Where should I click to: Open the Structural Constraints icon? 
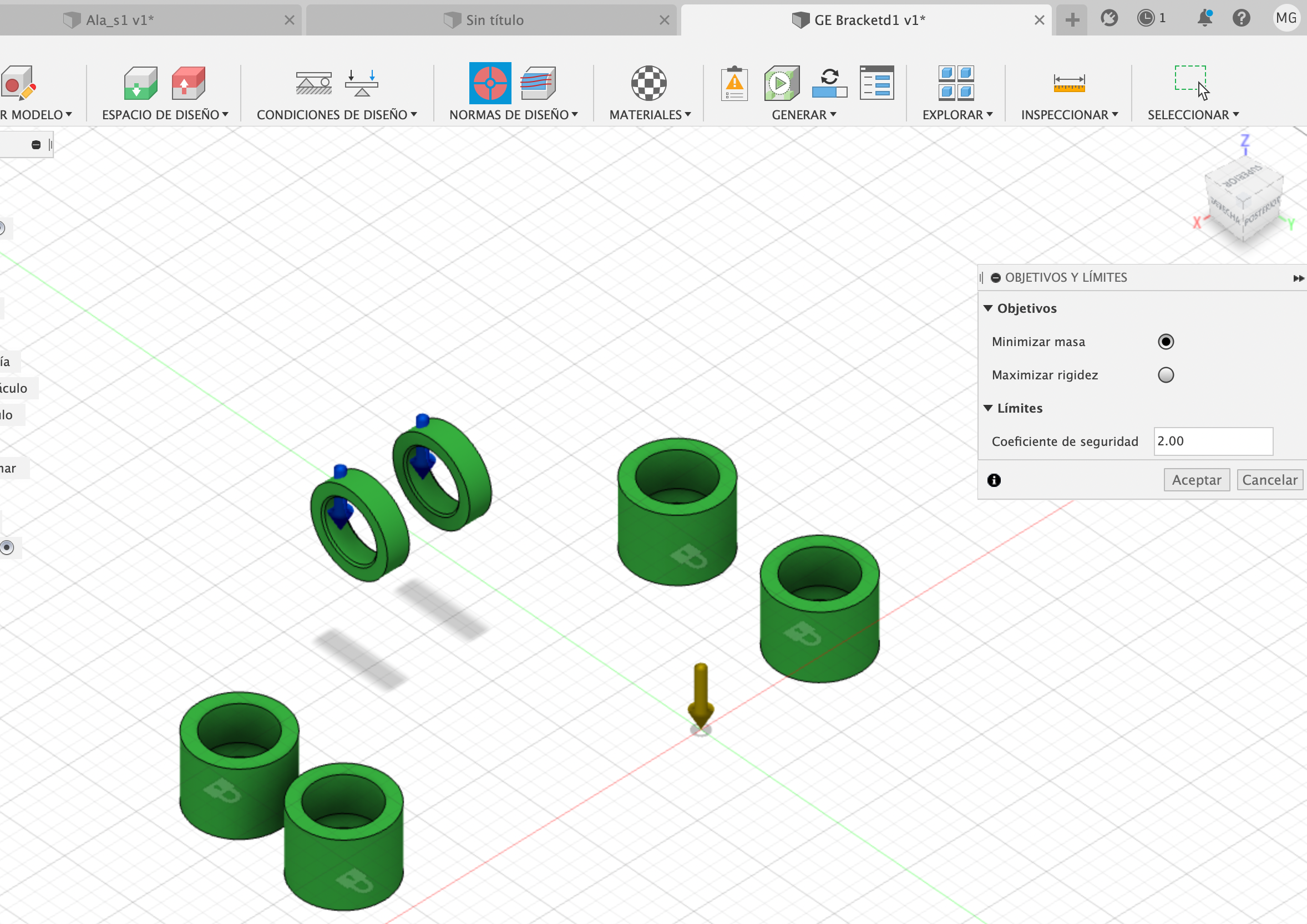point(313,83)
